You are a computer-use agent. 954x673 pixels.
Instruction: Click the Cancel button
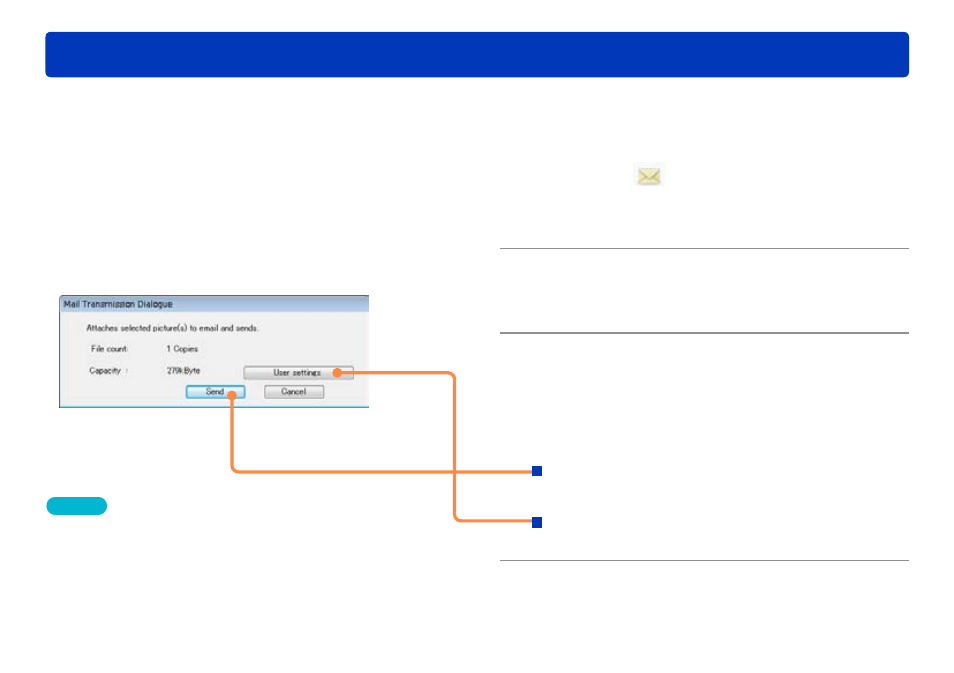tap(294, 392)
